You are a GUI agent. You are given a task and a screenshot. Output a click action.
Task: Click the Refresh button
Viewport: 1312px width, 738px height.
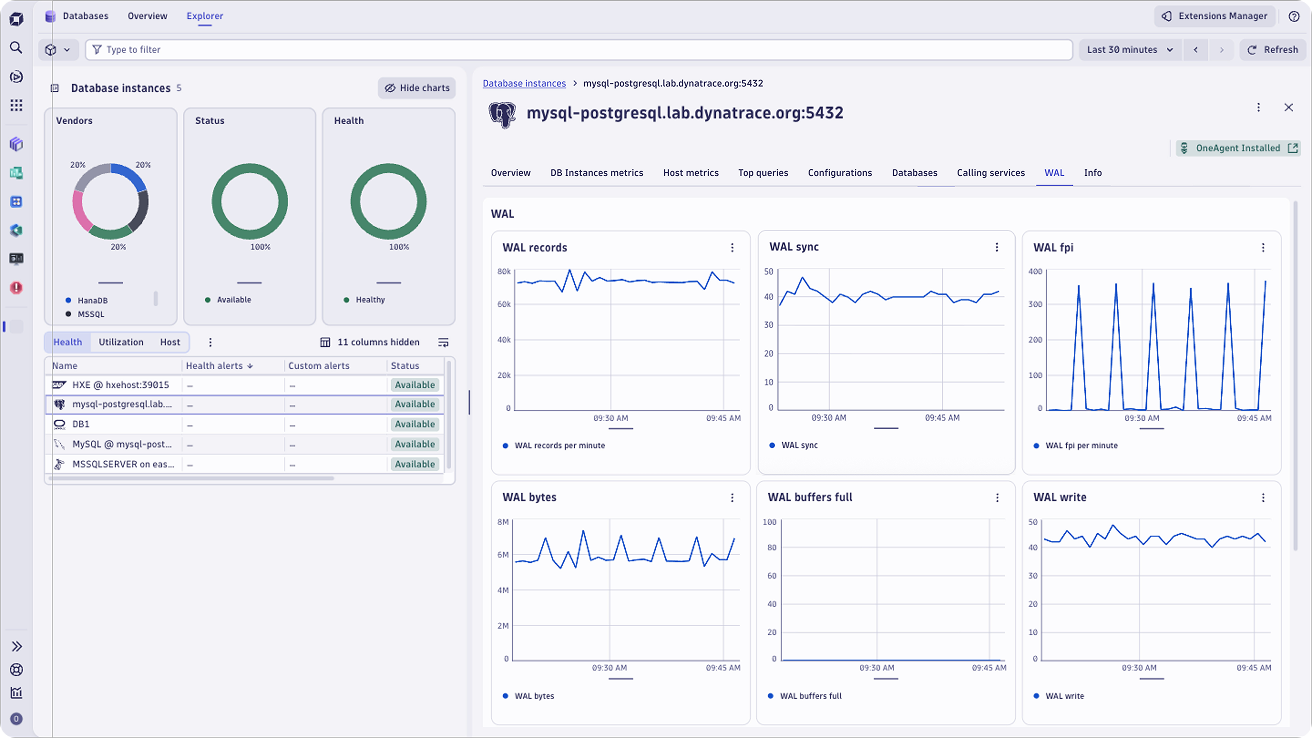point(1272,50)
